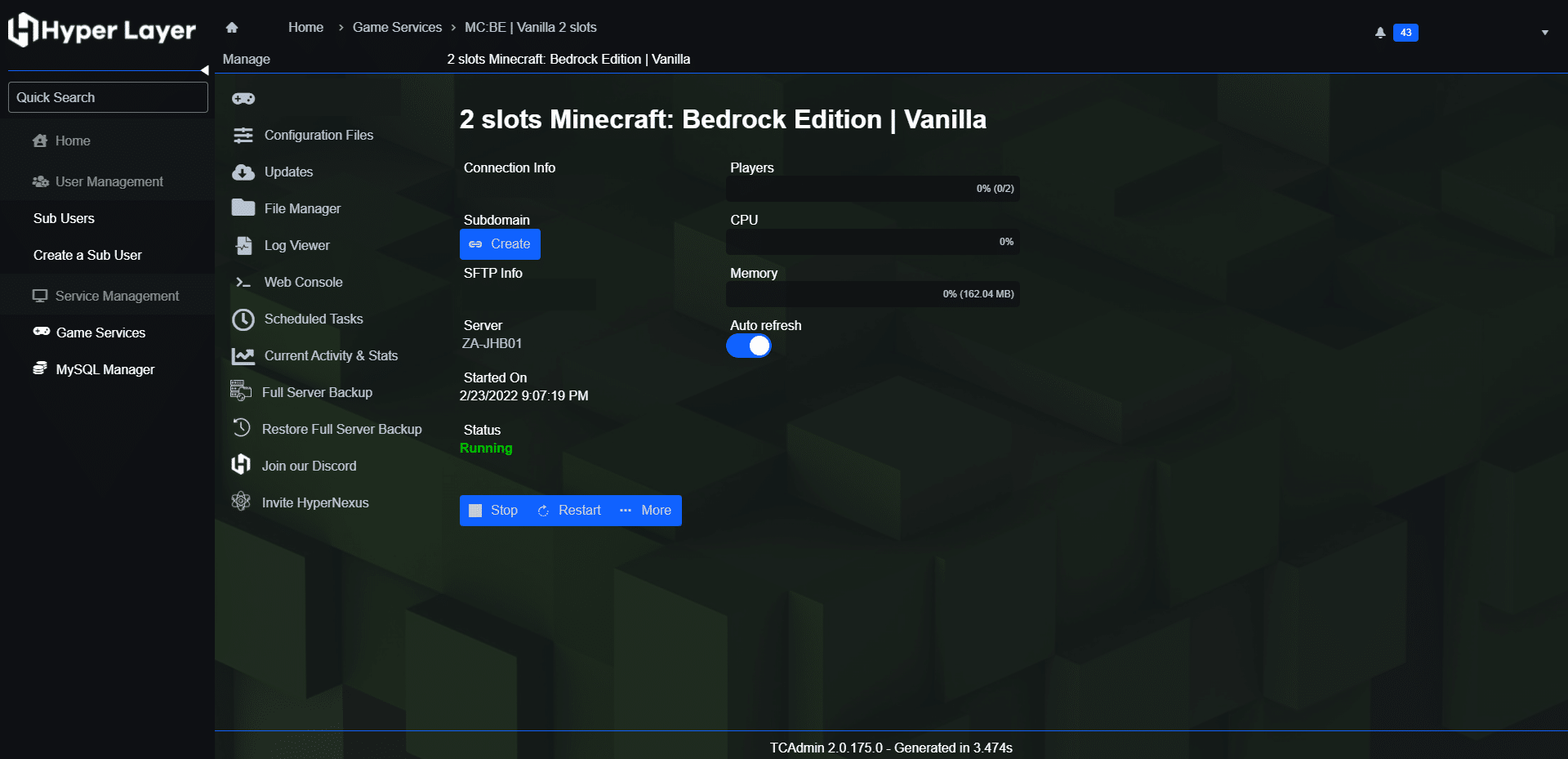
Task: Open Sub Users
Action: (x=64, y=218)
